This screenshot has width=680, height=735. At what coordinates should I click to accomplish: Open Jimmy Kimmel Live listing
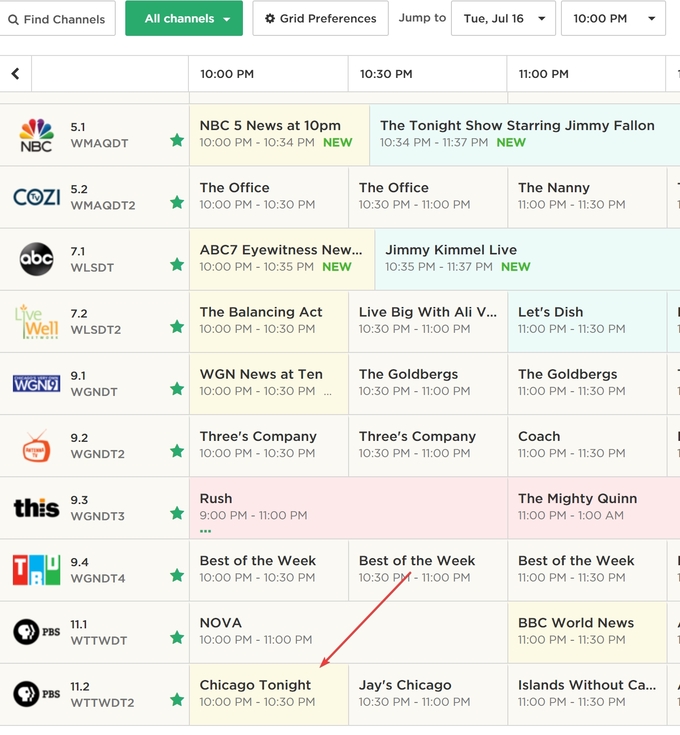[x=528, y=259]
